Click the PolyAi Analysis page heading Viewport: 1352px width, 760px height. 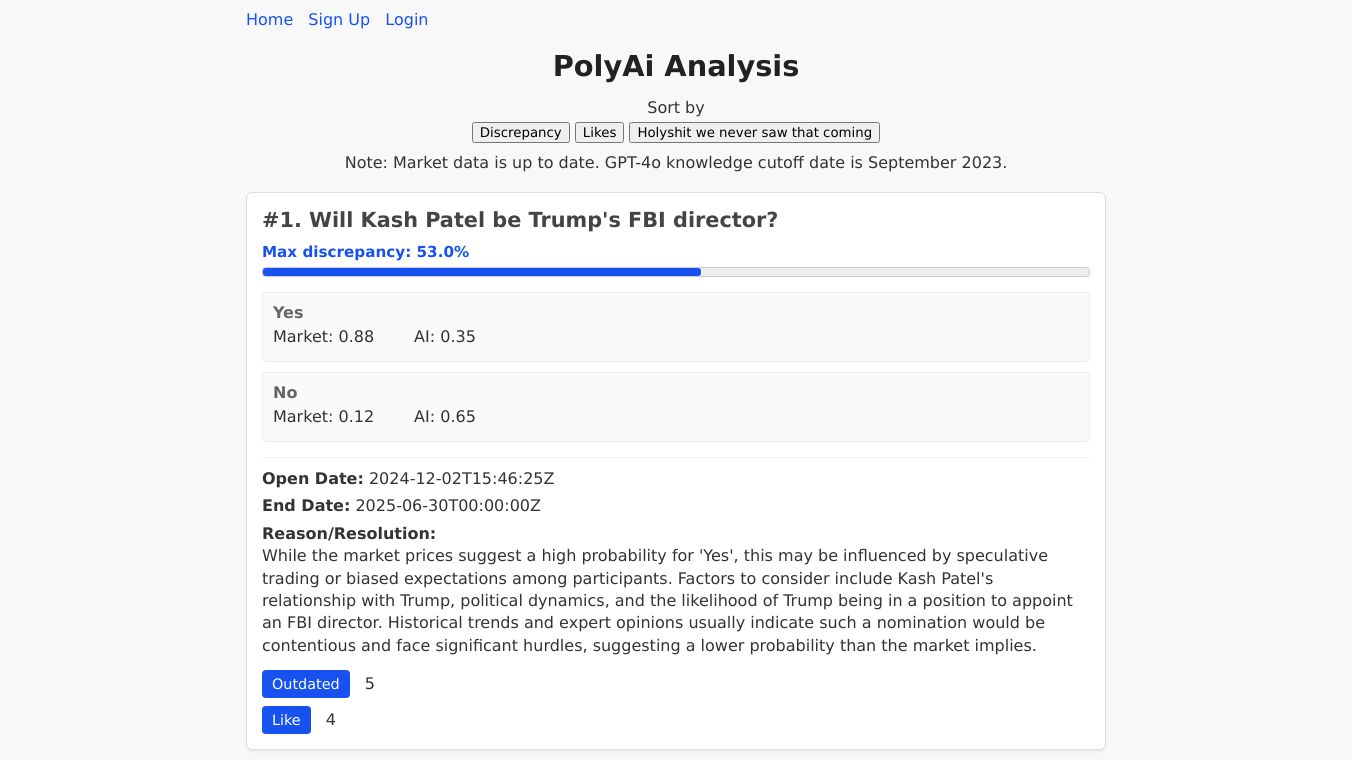(675, 66)
